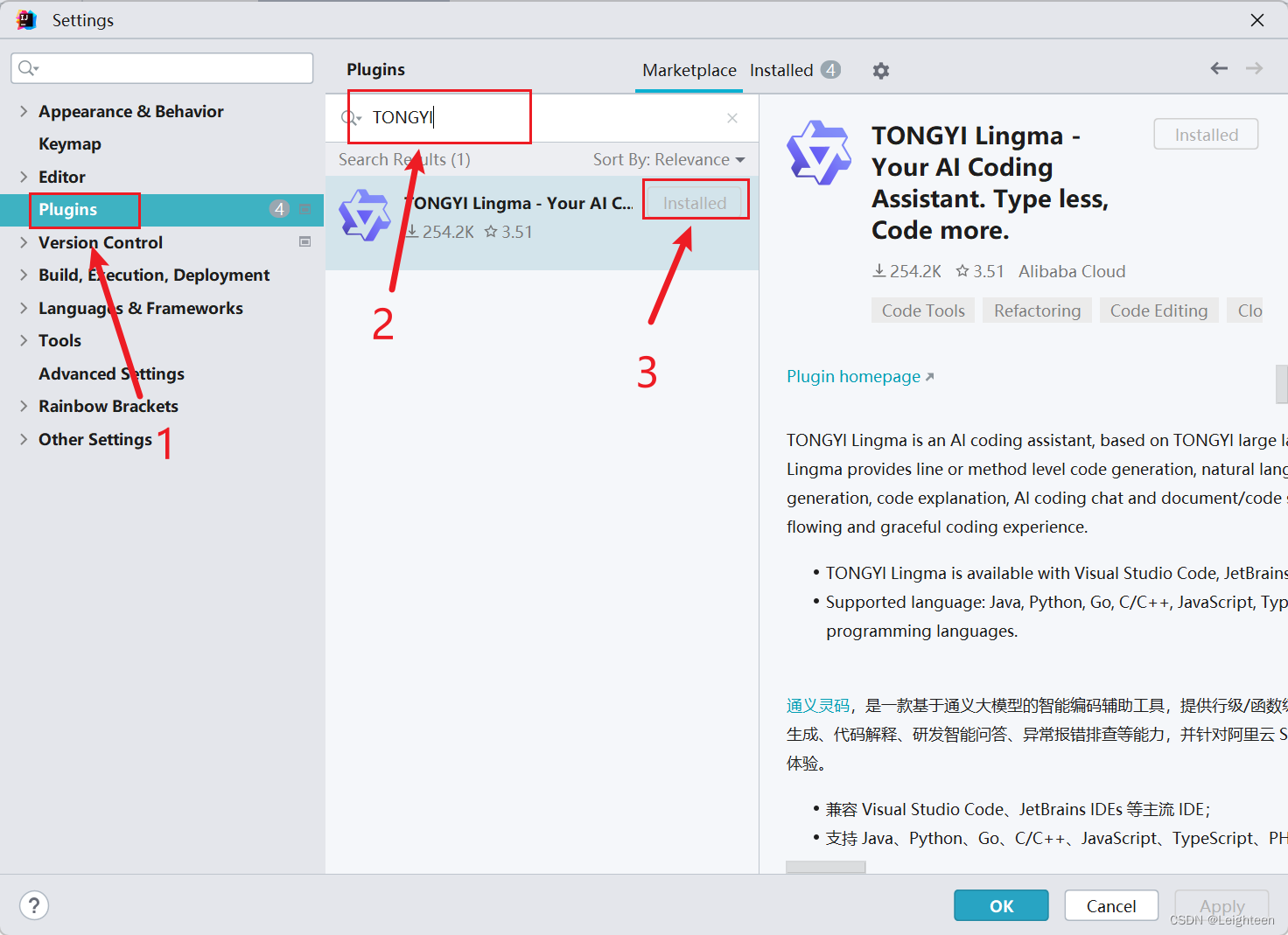This screenshot has height=935, width=1288.
Task: Click the settings search magnifier icon
Action: pos(29,68)
